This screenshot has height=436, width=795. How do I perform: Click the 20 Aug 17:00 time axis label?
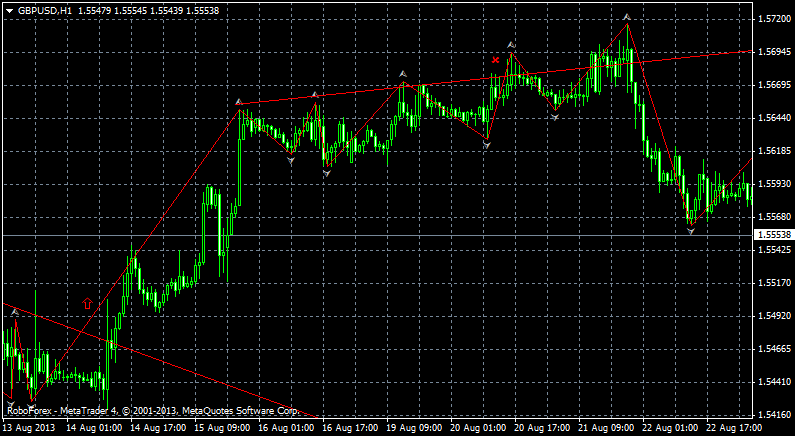pyautogui.click(x=543, y=428)
